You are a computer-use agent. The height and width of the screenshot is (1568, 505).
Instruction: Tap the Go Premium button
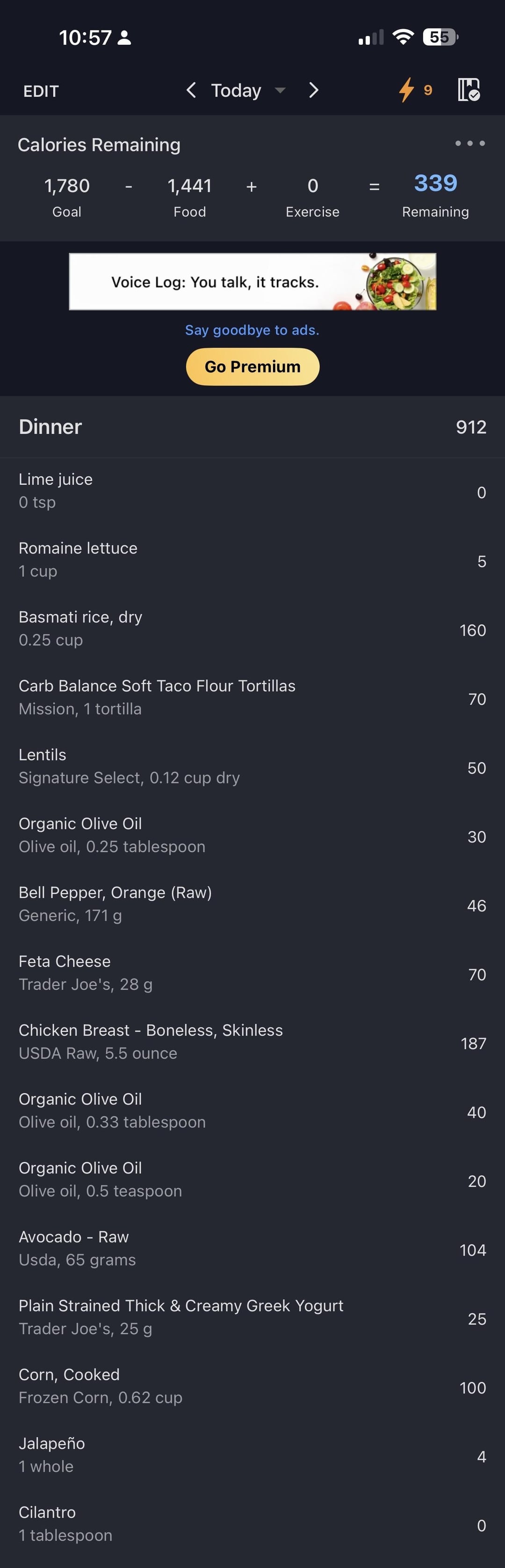pos(252,366)
